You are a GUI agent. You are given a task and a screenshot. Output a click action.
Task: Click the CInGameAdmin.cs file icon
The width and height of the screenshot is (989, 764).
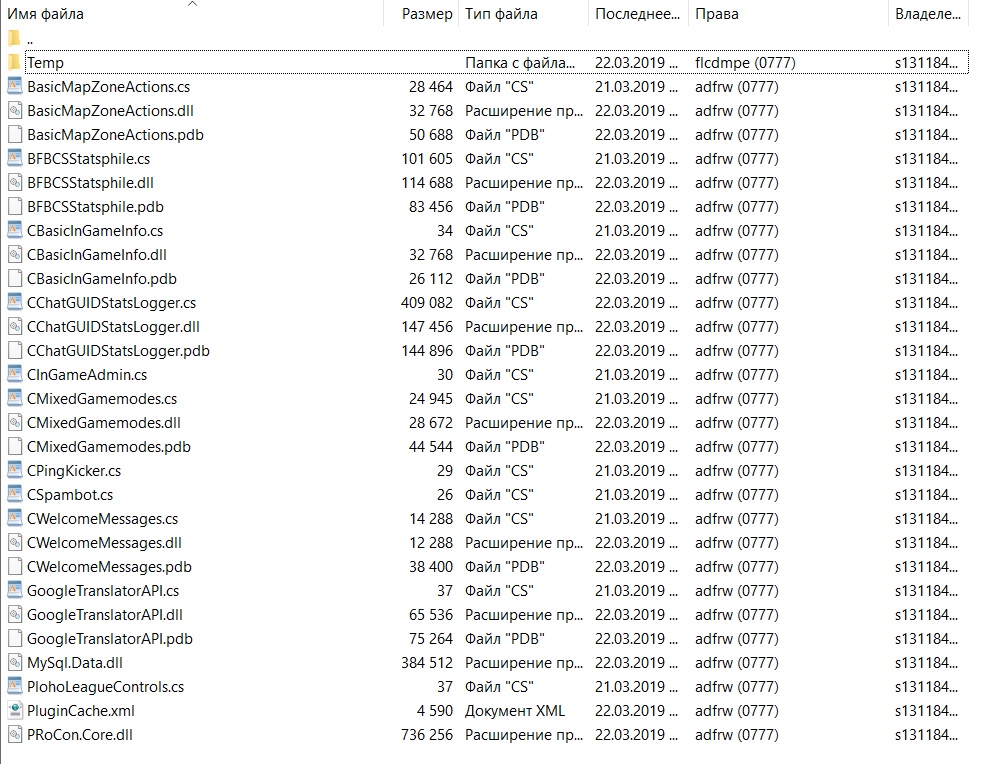[x=15, y=375]
